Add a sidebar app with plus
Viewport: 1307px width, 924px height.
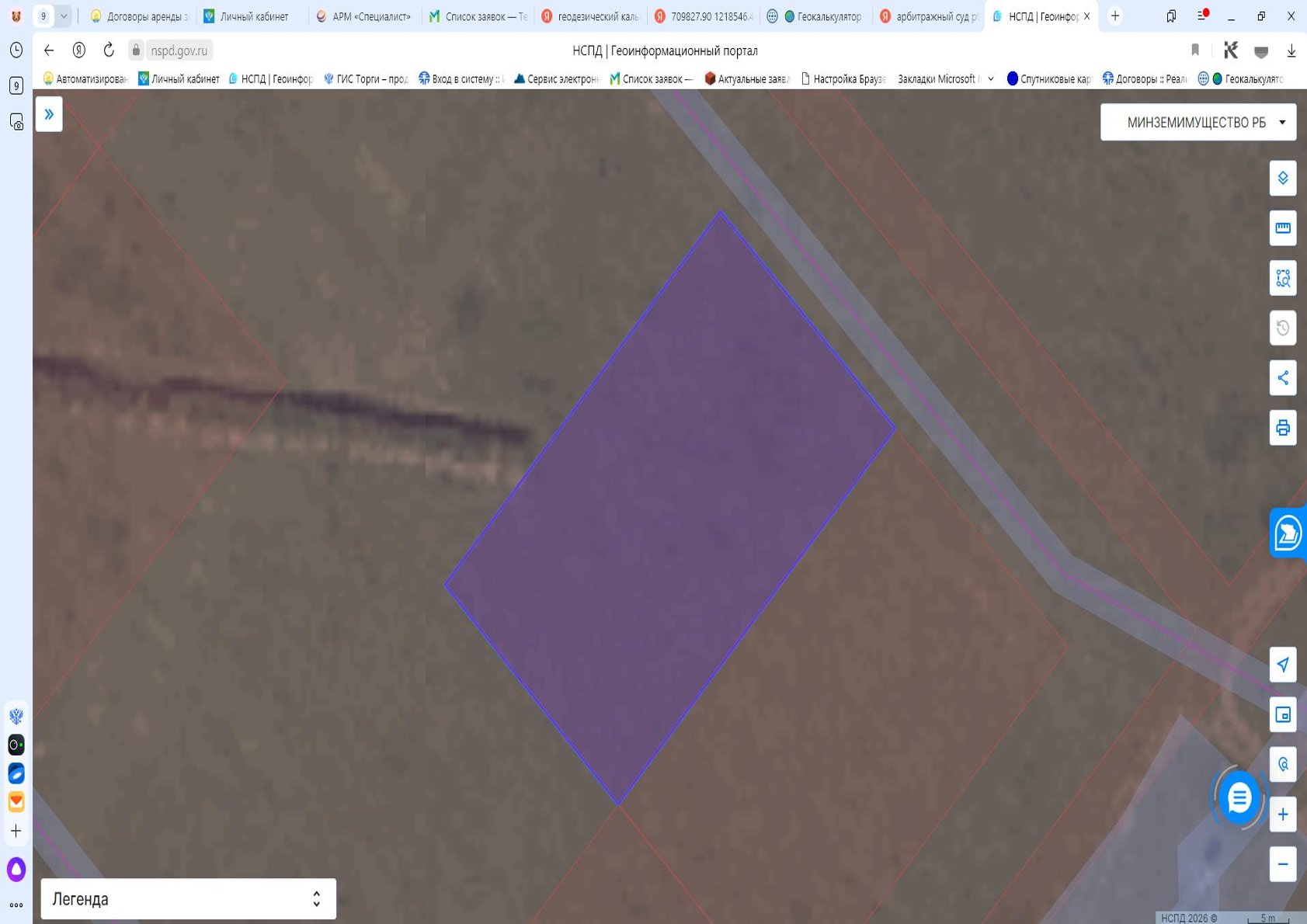pos(16,831)
